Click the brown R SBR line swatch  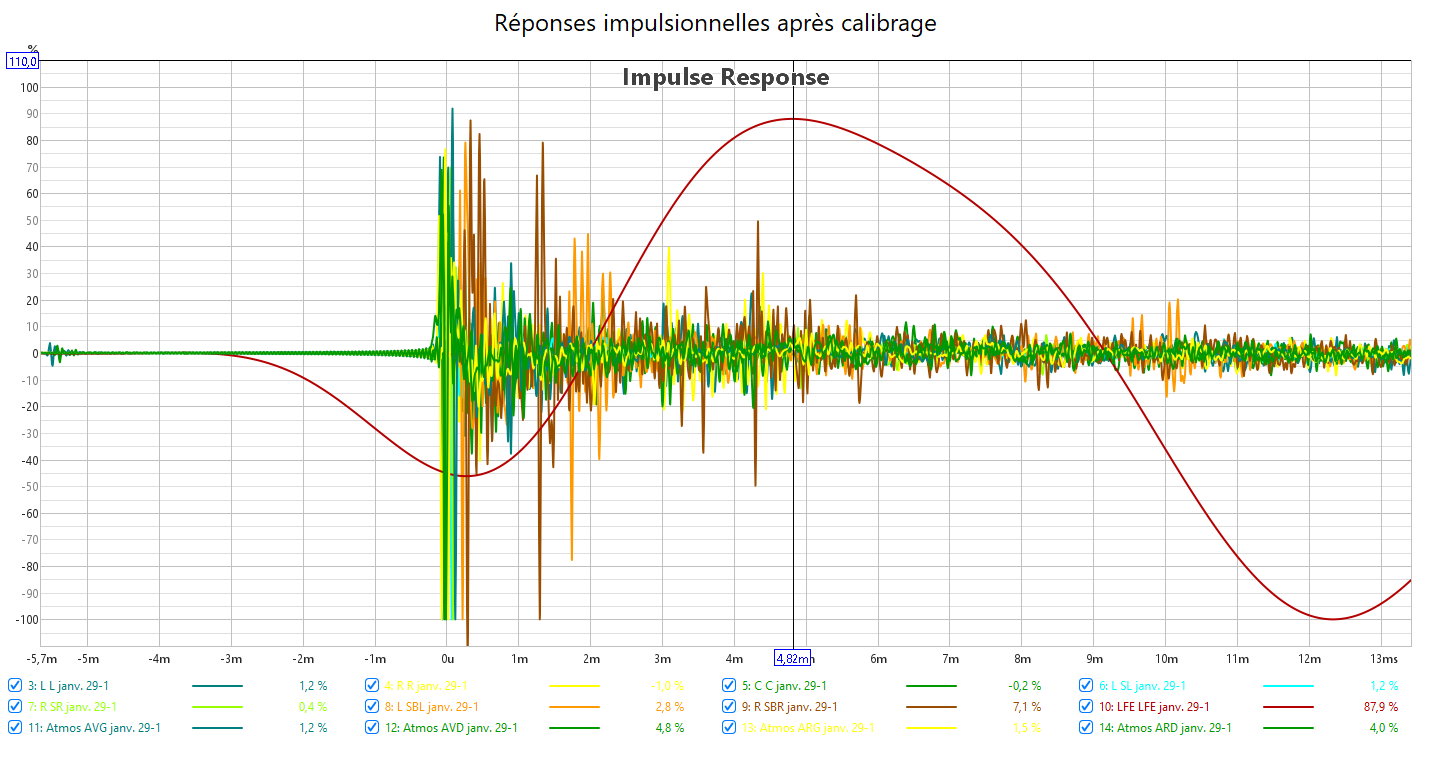click(x=931, y=707)
